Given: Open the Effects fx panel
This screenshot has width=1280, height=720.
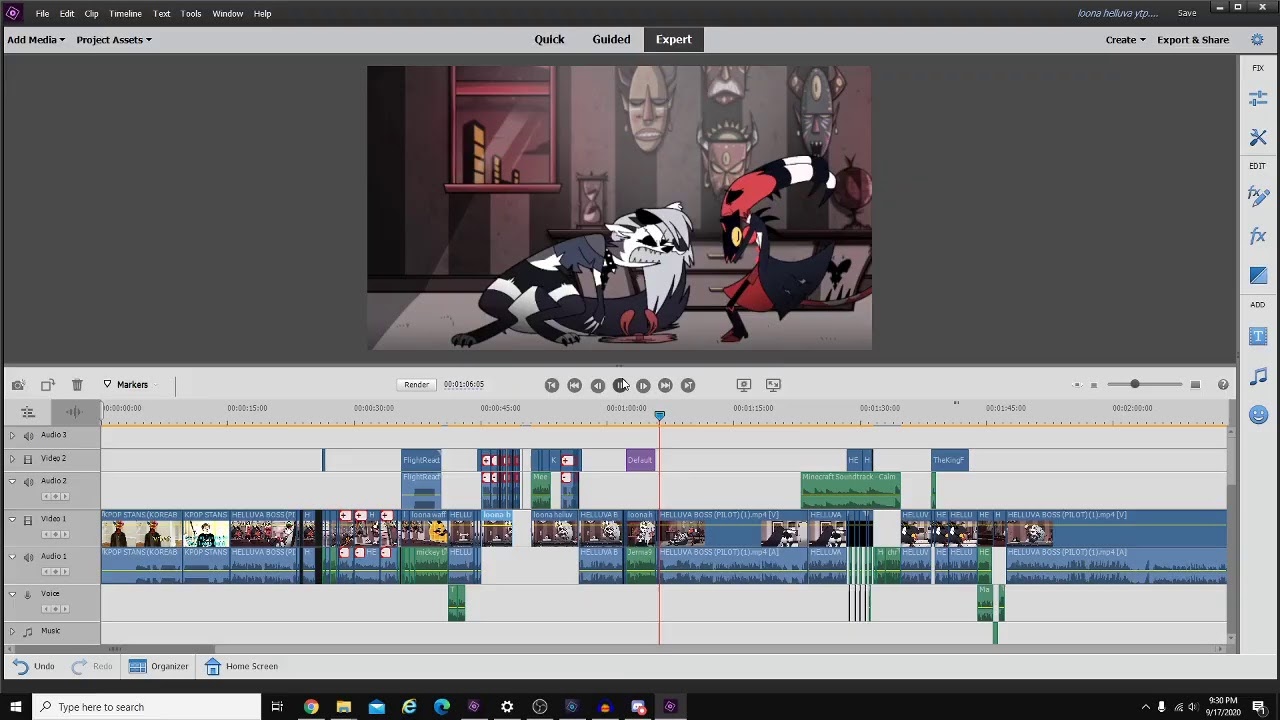Looking at the screenshot, I should pyautogui.click(x=1258, y=236).
